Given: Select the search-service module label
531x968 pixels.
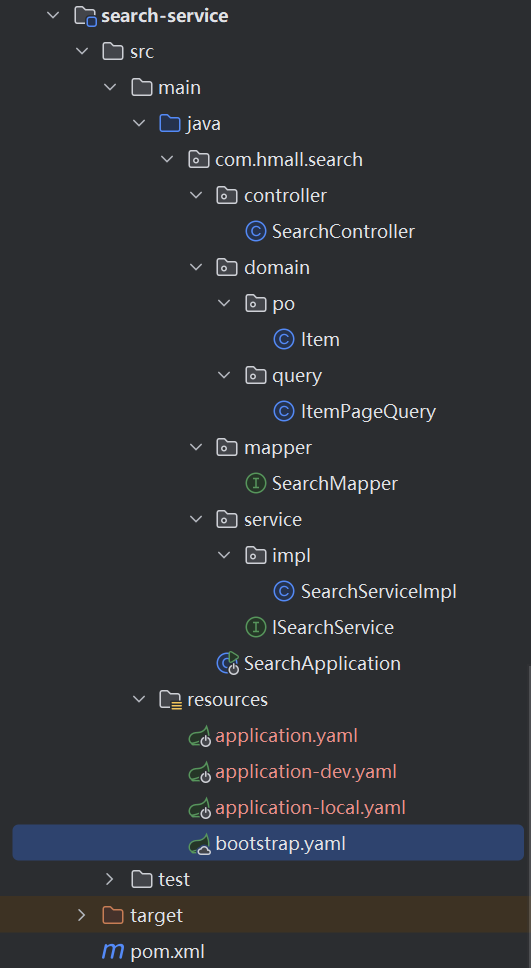Looking at the screenshot, I should point(165,16).
